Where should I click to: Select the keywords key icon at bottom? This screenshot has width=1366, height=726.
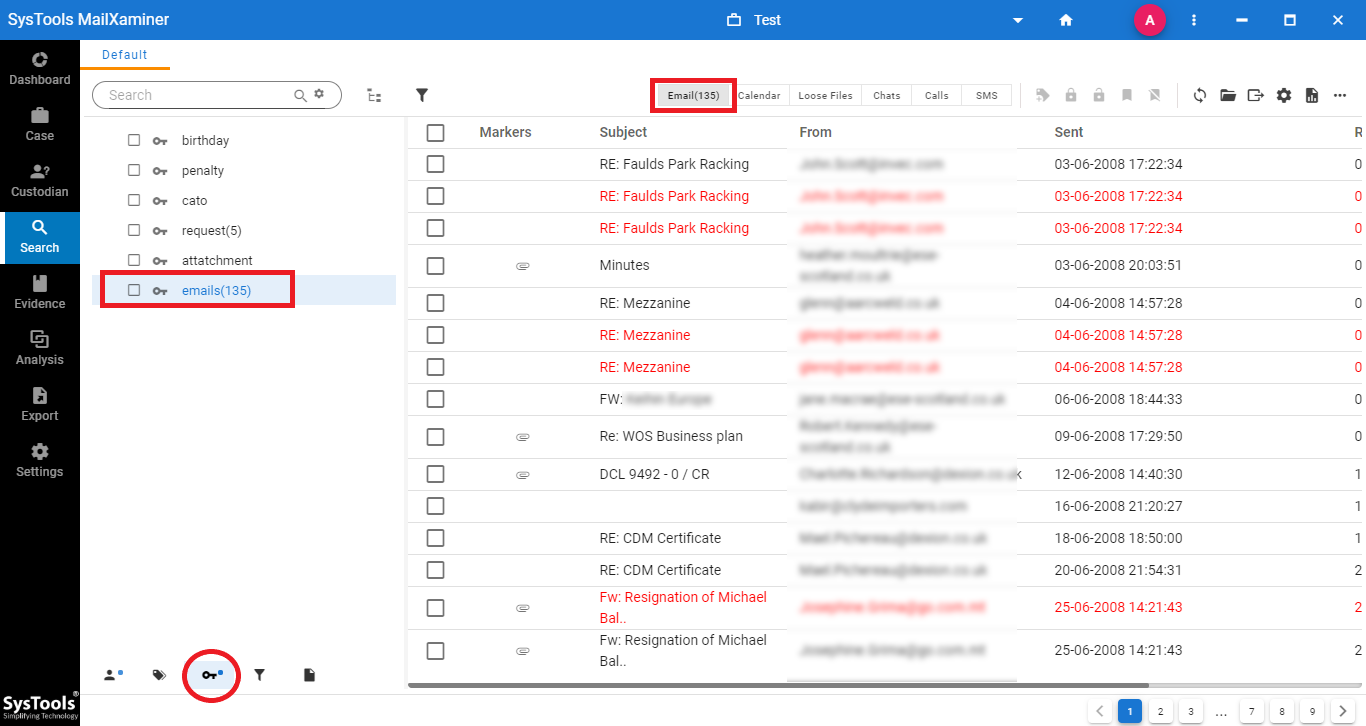(x=211, y=675)
